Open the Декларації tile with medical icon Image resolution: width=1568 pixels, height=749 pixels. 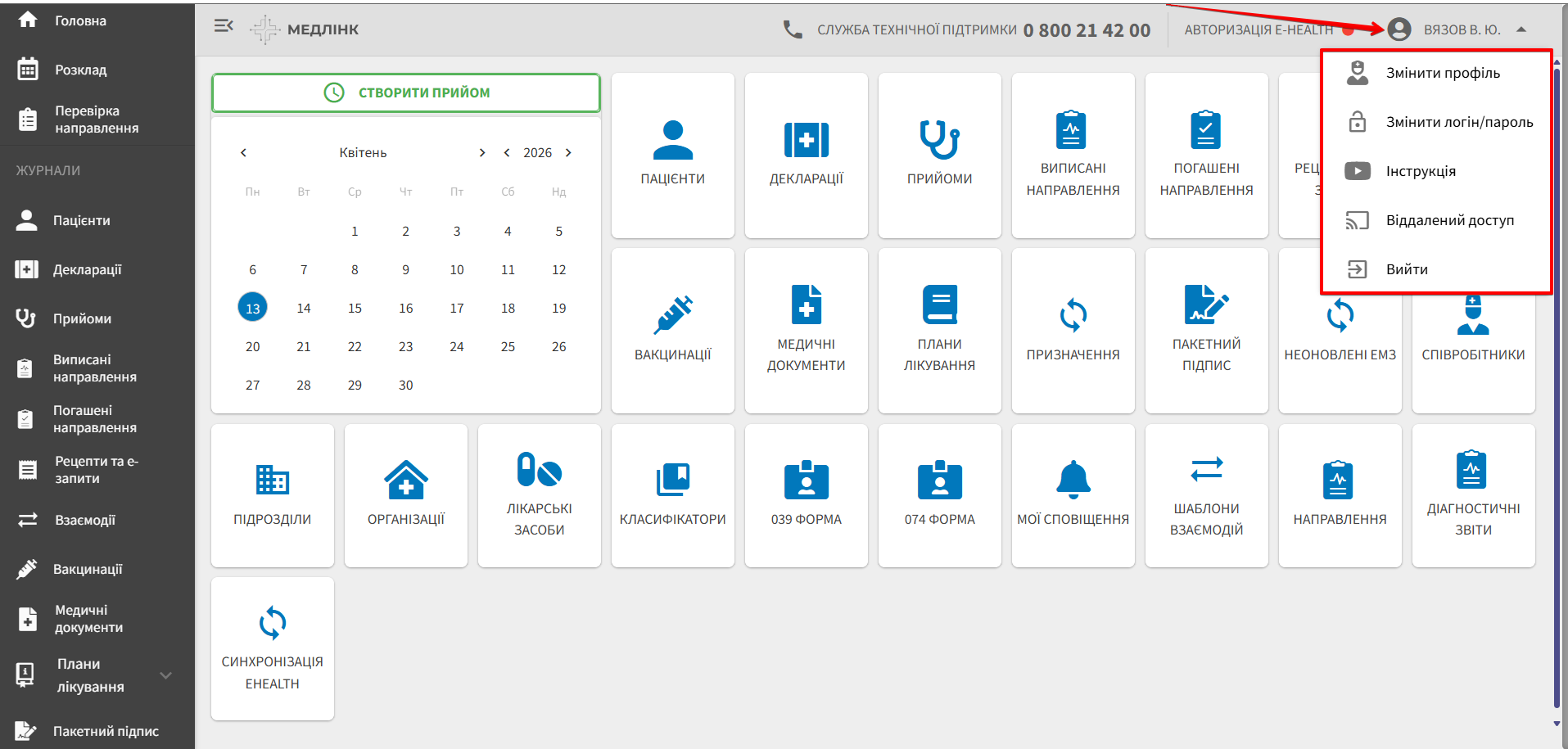(806, 155)
